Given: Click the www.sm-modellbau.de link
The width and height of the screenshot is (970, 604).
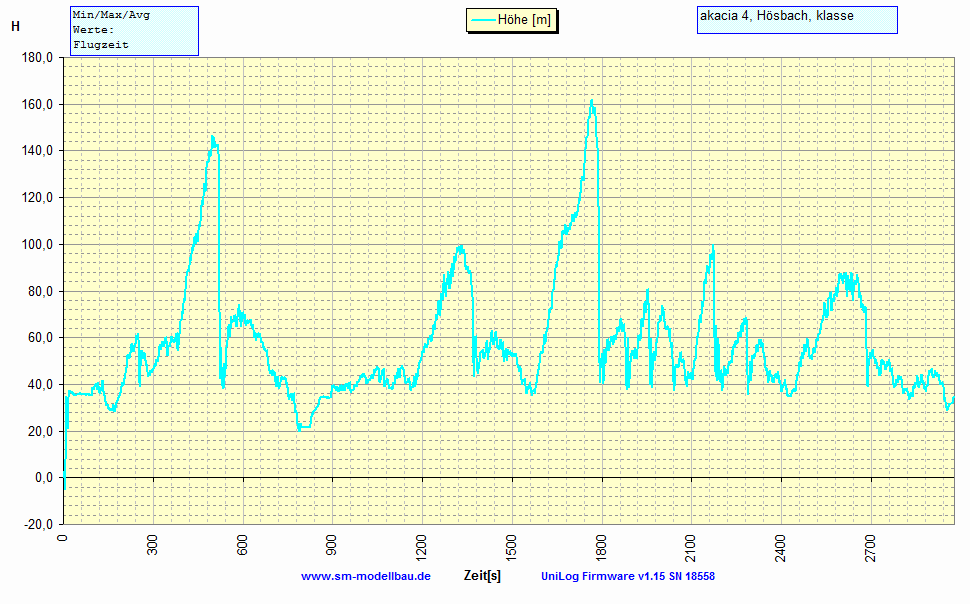Looking at the screenshot, I should point(365,577).
